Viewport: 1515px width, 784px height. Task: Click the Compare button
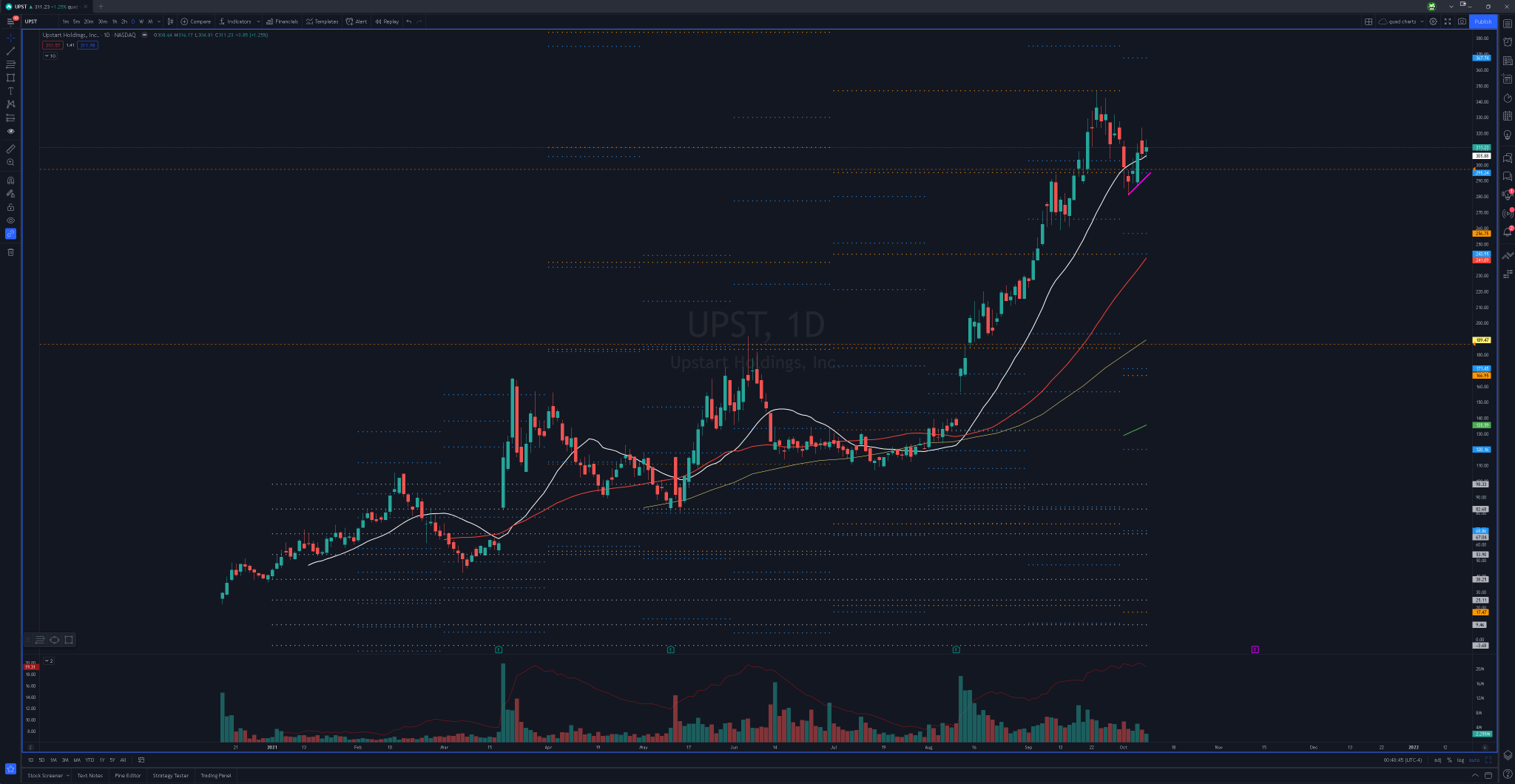click(x=196, y=21)
